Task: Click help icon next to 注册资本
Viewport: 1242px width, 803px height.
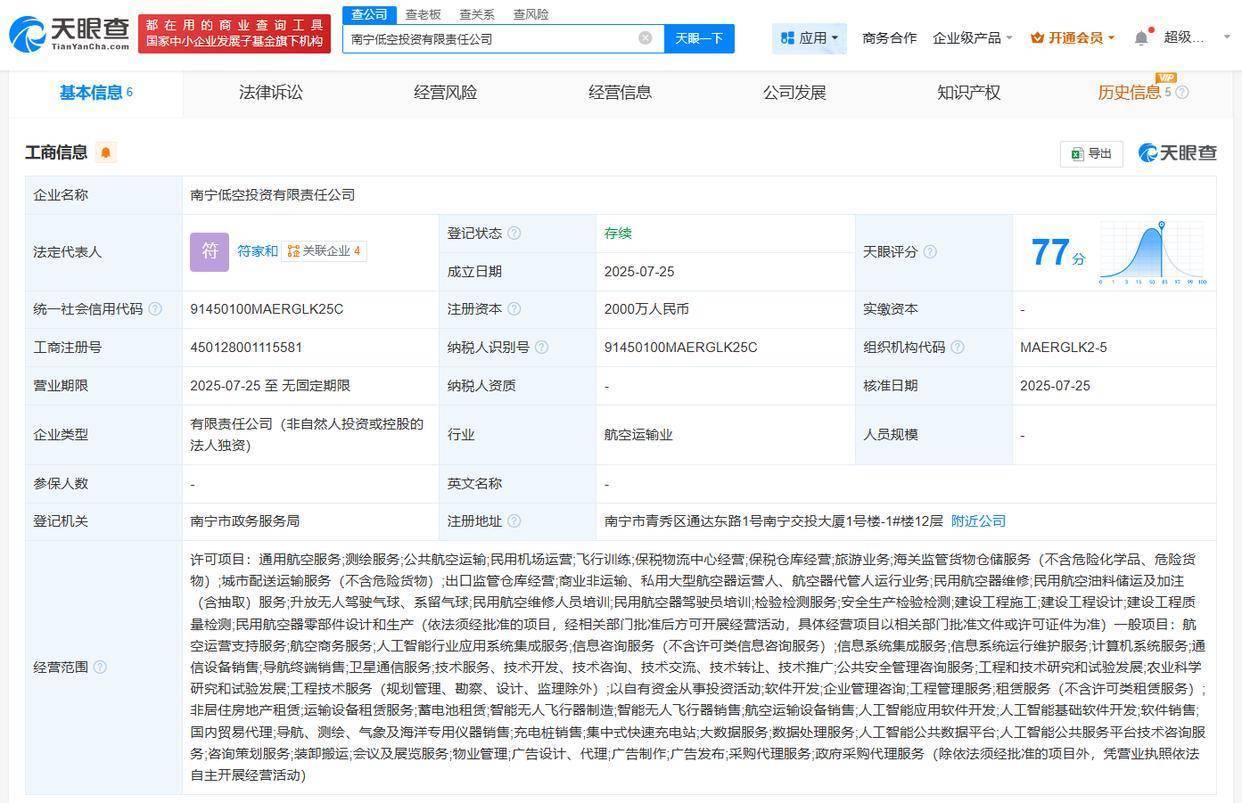Action: (x=514, y=309)
